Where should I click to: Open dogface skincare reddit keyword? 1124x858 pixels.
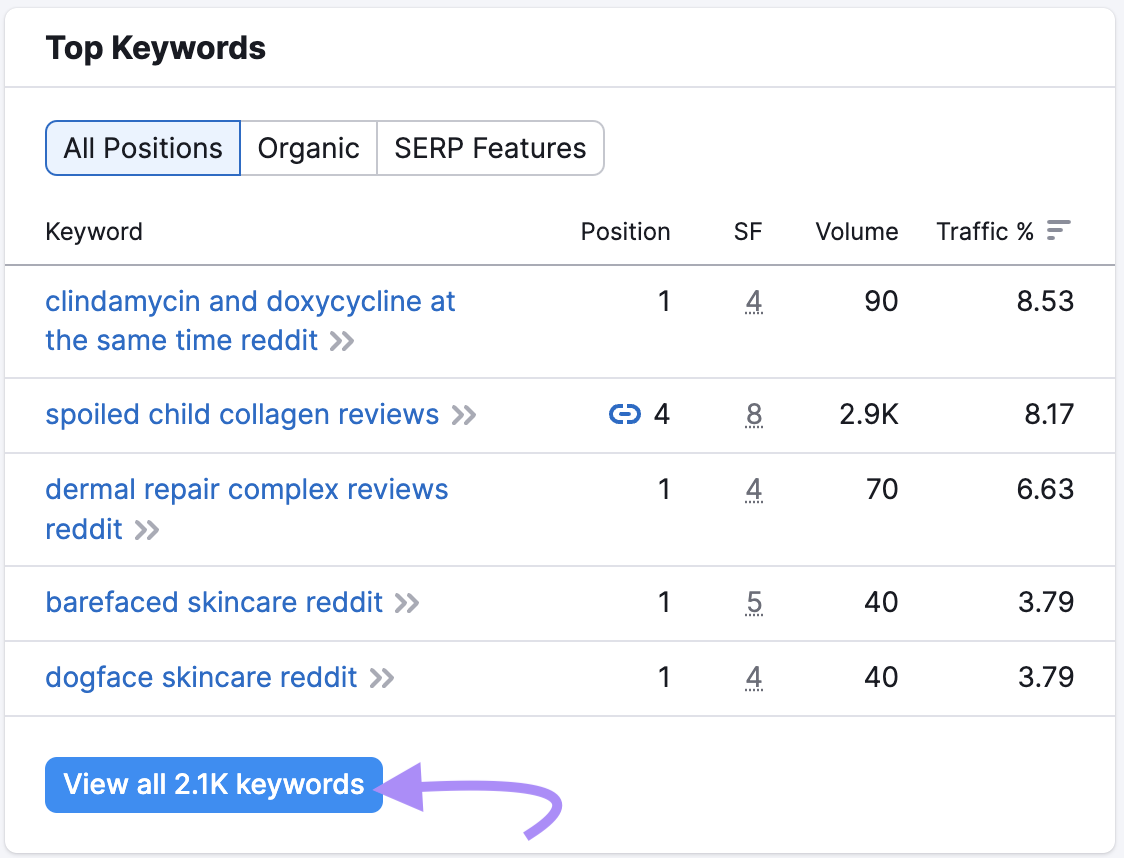(201, 677)
